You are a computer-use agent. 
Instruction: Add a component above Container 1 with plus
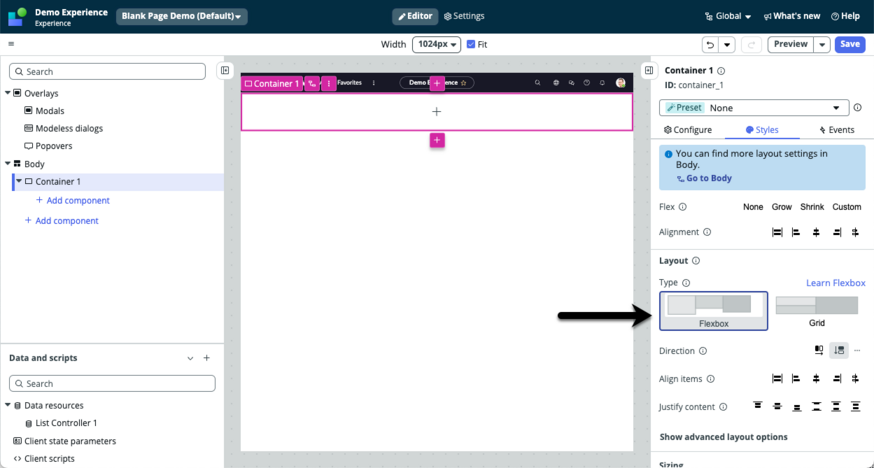tap(437, 83)
